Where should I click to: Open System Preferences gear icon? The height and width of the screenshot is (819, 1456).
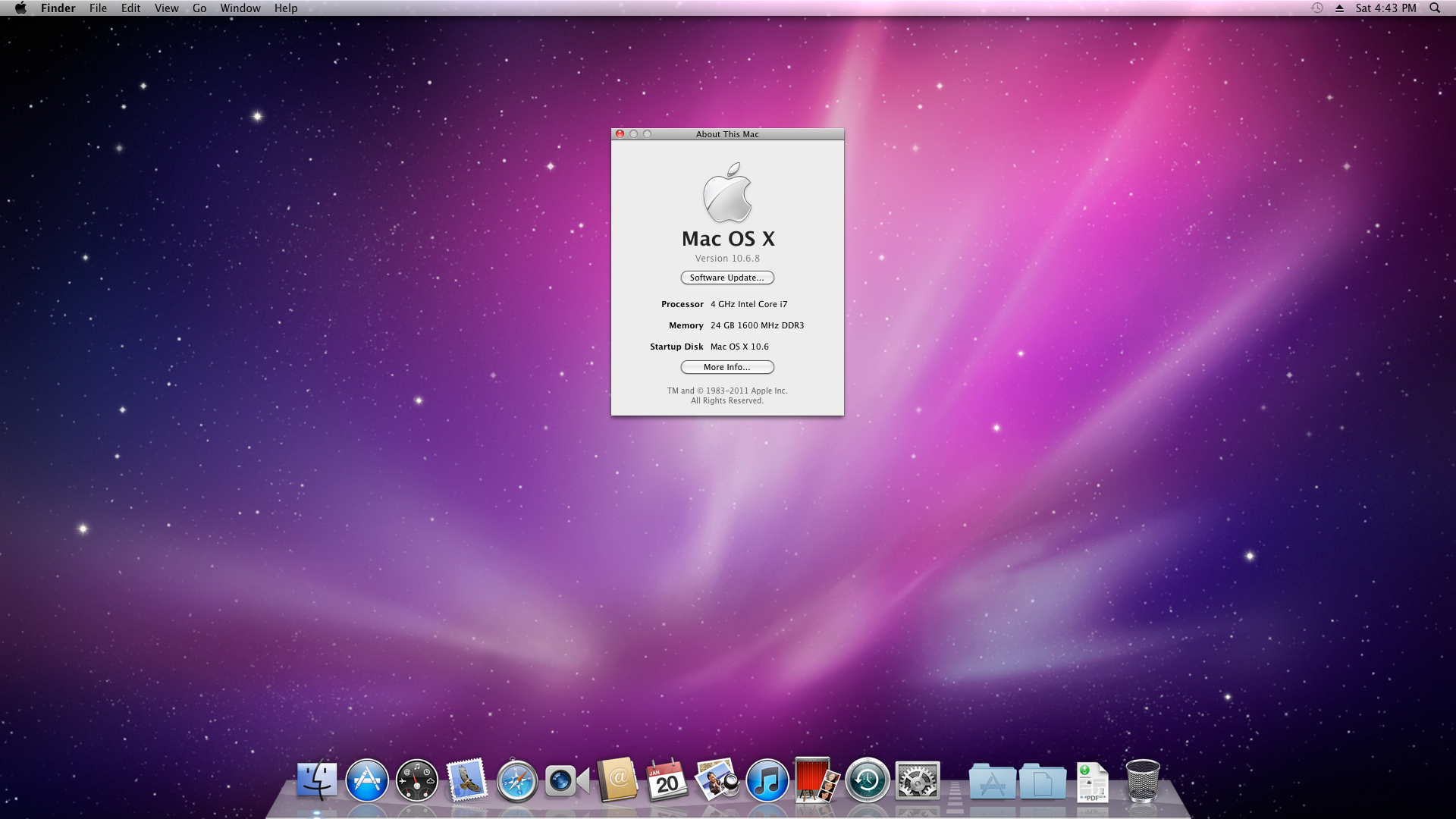coord(918,780)
